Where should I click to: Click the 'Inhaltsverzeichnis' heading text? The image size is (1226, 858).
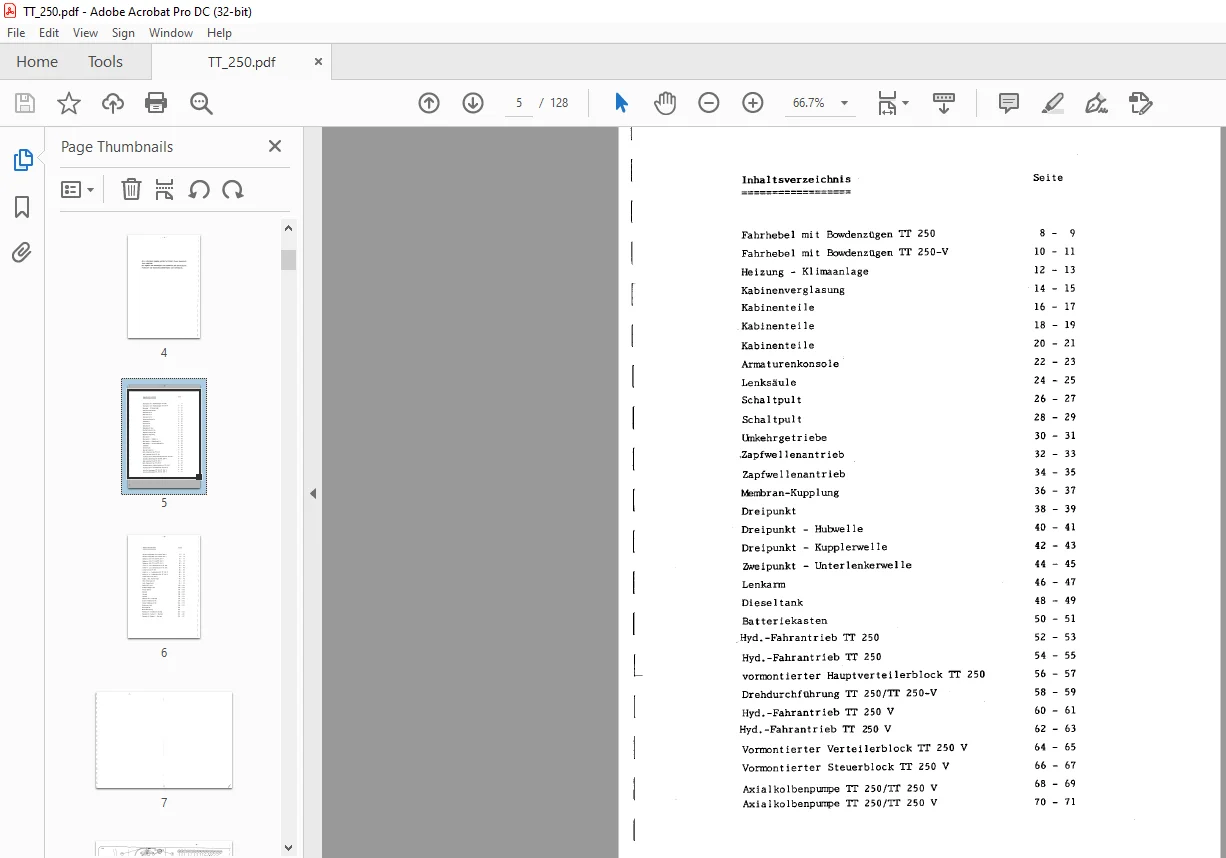796,180
